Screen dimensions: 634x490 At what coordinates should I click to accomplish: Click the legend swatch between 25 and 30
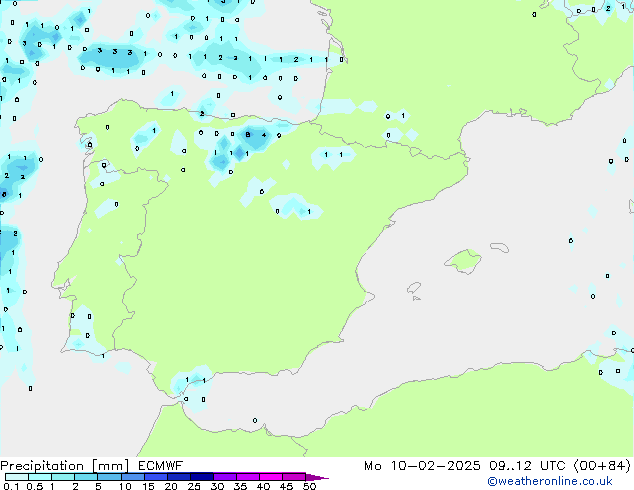tap(202, 477)
